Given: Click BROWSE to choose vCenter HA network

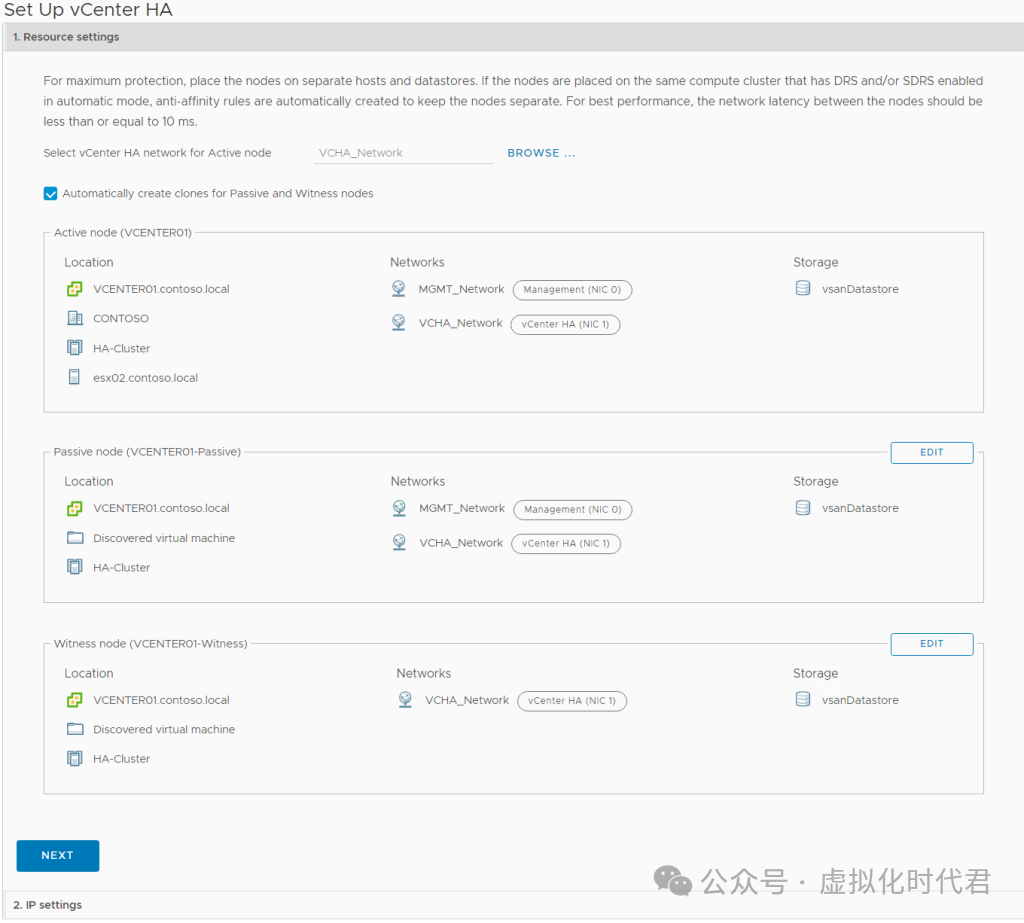Looking at the screenshot, I should pyautogui.click(x=541, y=153).
